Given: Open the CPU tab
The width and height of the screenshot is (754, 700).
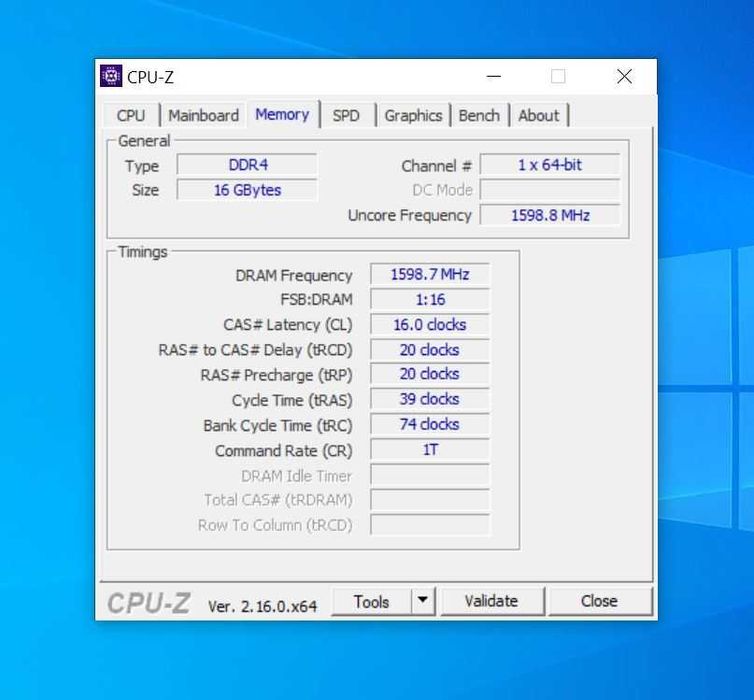Looking at the screenshot, I should [131, 115].
